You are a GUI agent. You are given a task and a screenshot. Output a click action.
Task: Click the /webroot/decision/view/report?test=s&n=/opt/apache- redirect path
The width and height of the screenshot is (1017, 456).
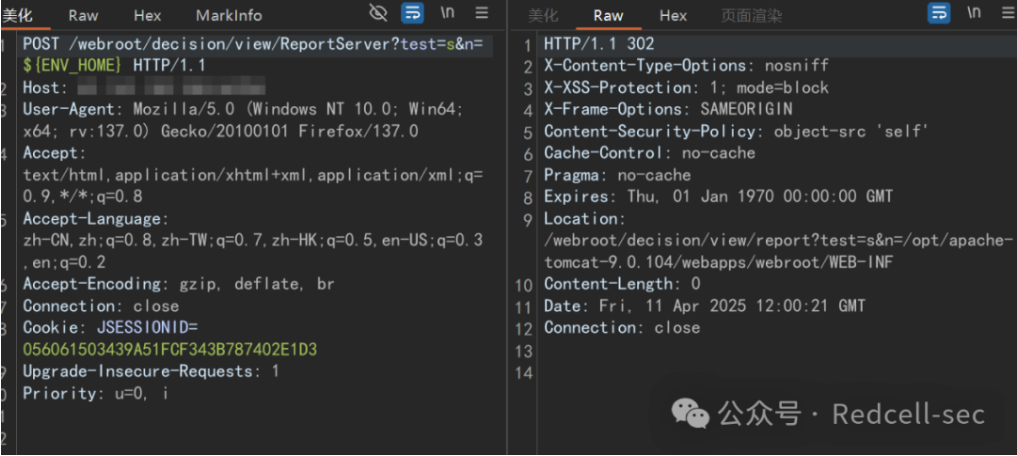pos(778,241)
